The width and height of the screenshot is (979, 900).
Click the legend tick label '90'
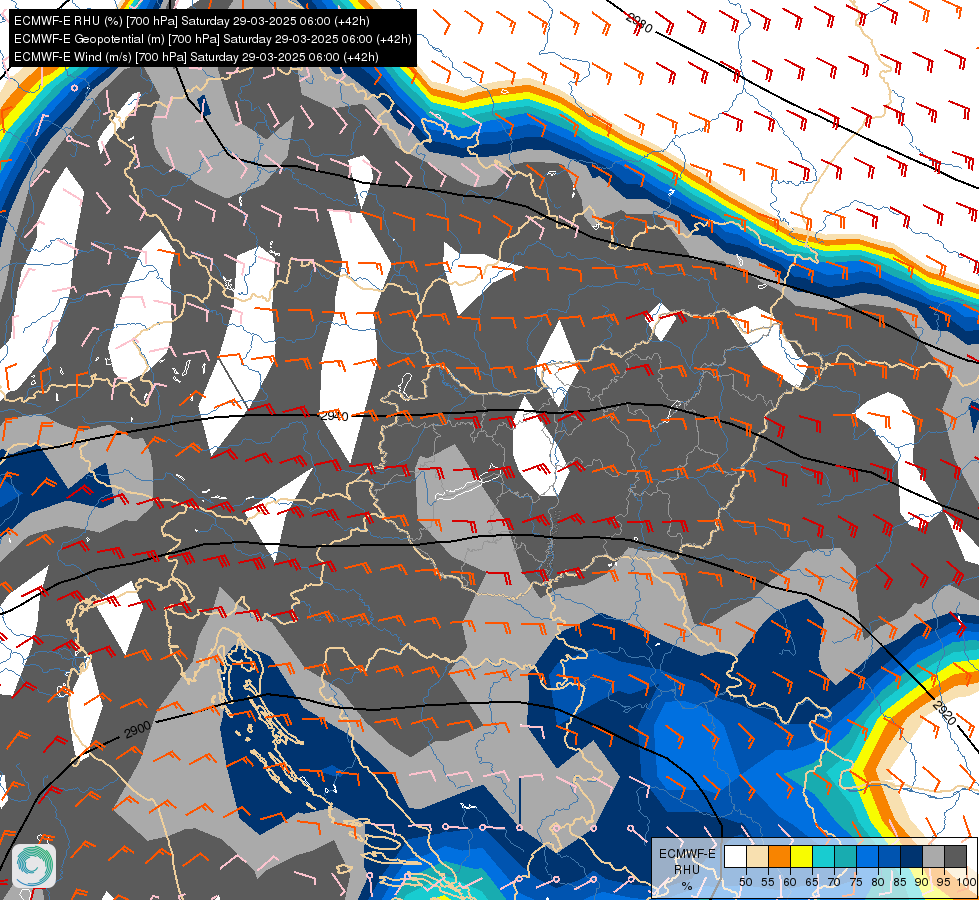click(922, 882)
